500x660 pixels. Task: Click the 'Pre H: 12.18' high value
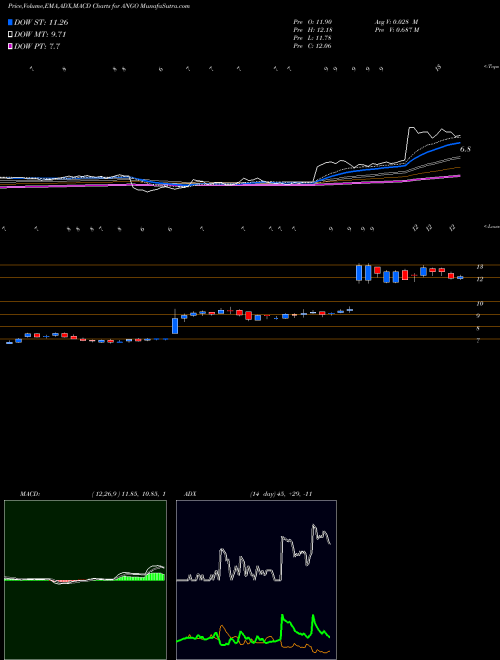point(313,30)
